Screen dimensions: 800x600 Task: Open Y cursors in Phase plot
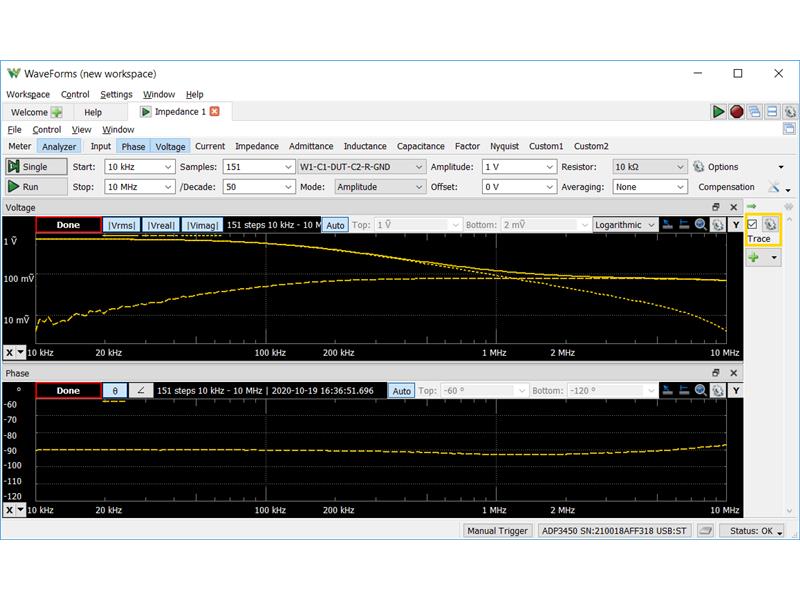(x=684, y=390)
